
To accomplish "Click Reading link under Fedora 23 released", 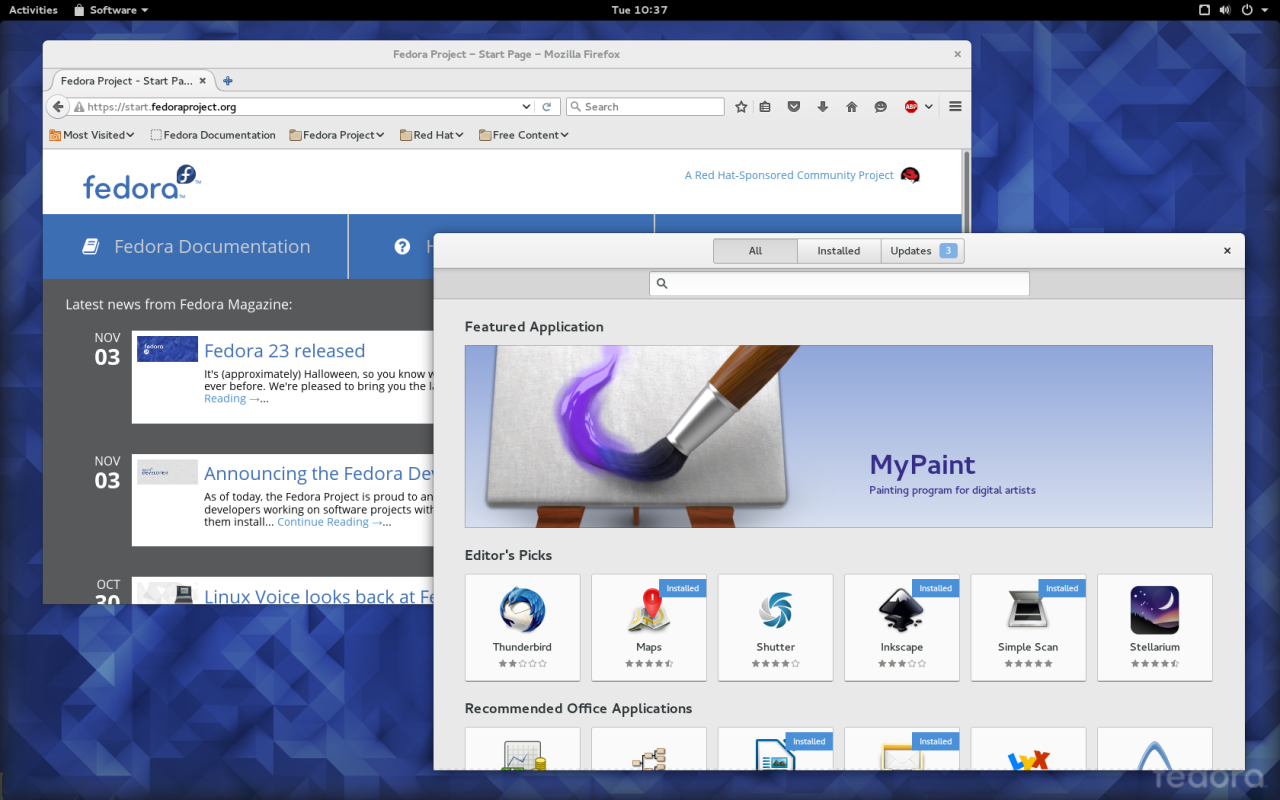I will pyautogui.click(x=225, y=398).
